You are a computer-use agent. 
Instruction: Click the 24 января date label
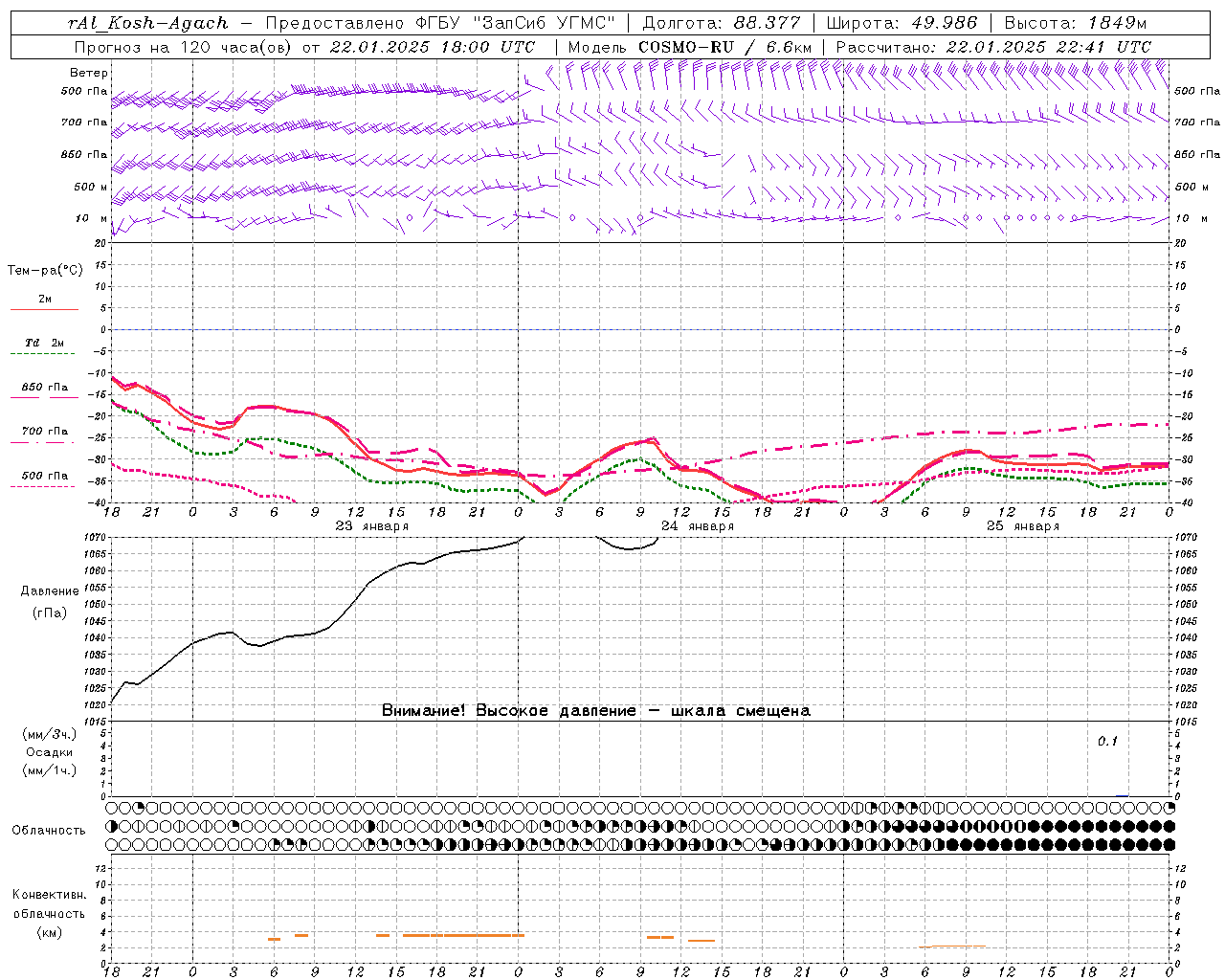tap(697, 526)
